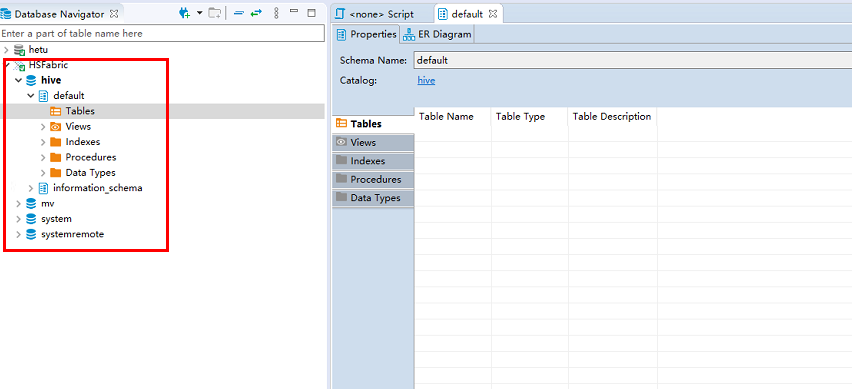The height and width of the screenshot is (389, 852).
Task: Click the system database icon
Action: pyautogui.click(x=32, y=219)
